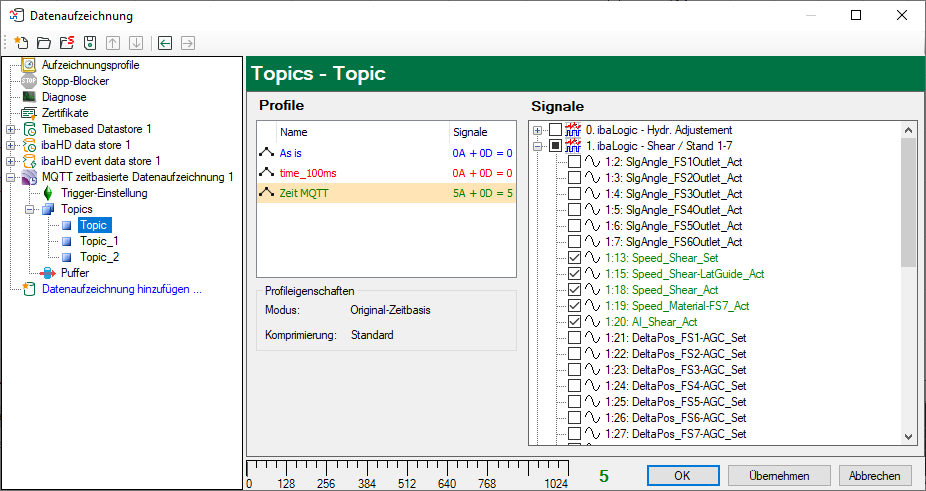Click the Stopp-Blocker stop sign icon
The height and width of the screenshot is (491, 926).
(29, 81)
